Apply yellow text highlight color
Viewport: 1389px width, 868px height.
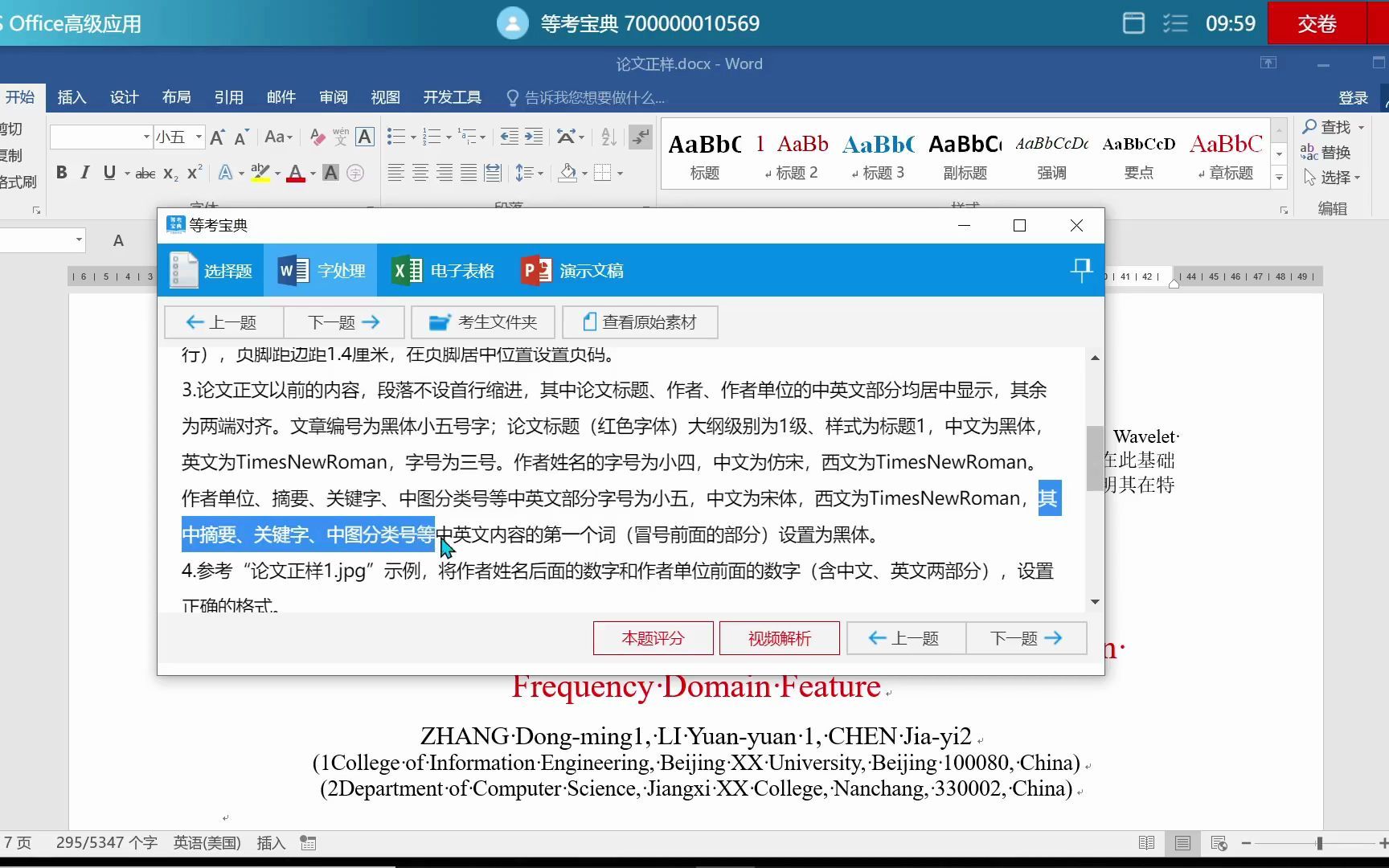tap(260, 173)
